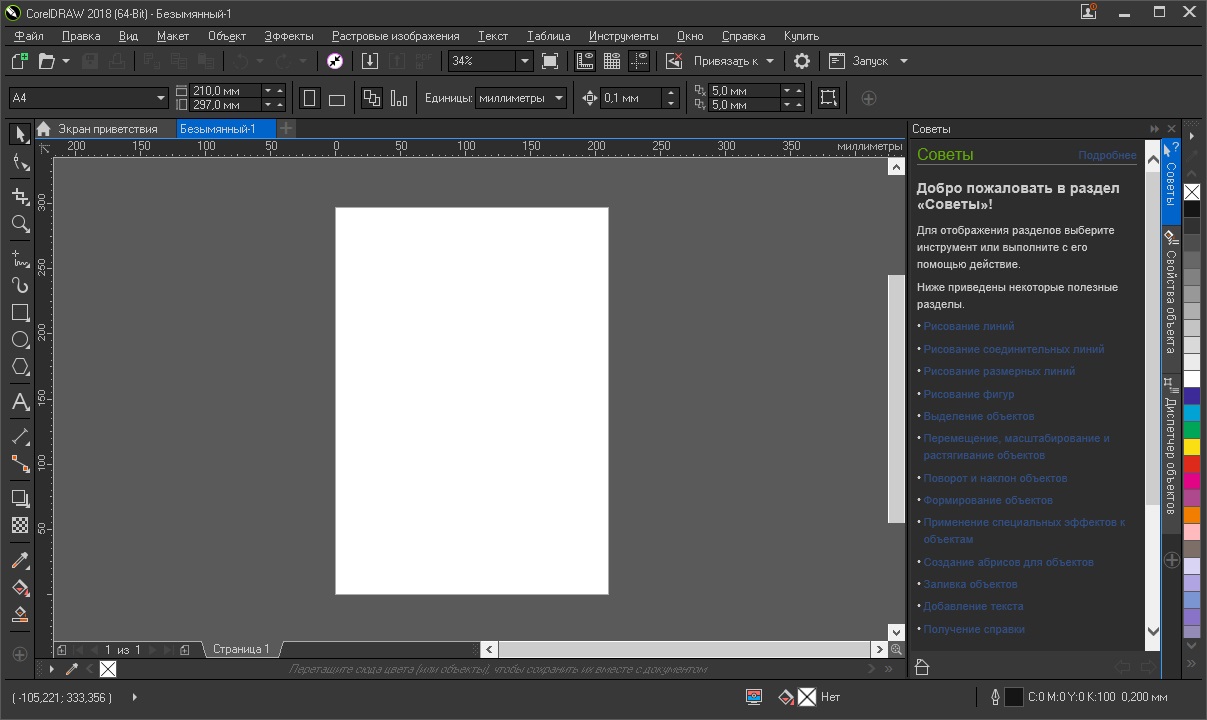This screenshot has width=1207, height=720.
Task: Open the units dropdown showing миллиметры
Action: pos(559,98)
